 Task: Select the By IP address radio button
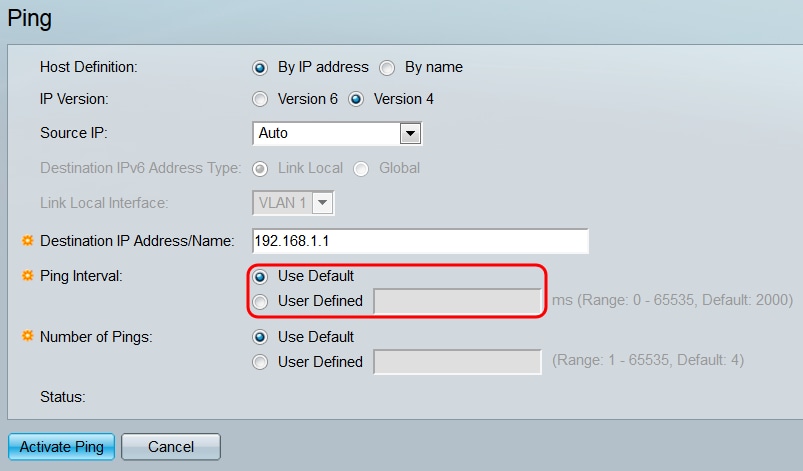point(260,68)
